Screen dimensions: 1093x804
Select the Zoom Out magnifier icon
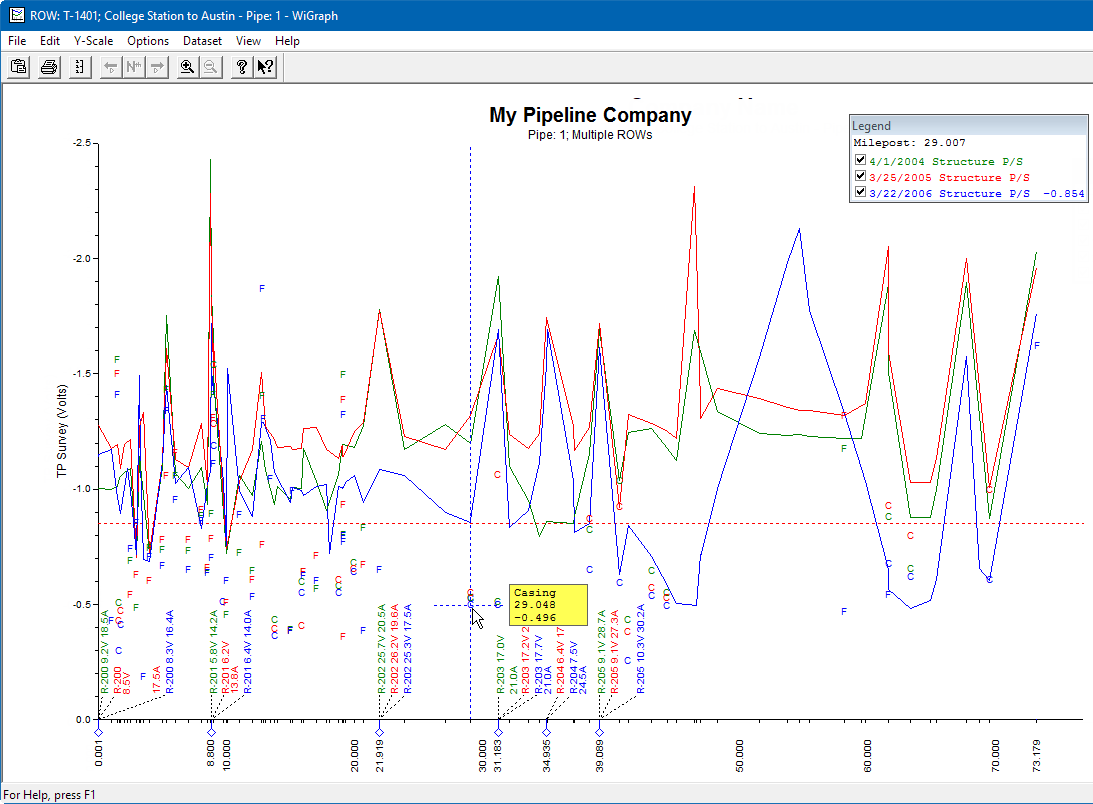210,66
